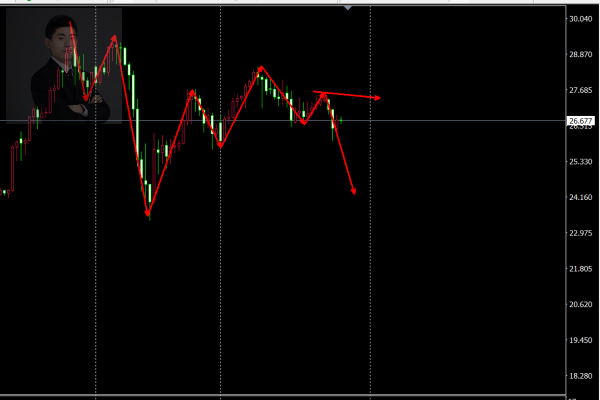Click the 22.975 price scale label
Image resolution: width=600 pixels, height=400 pixels.
(580, 233)
